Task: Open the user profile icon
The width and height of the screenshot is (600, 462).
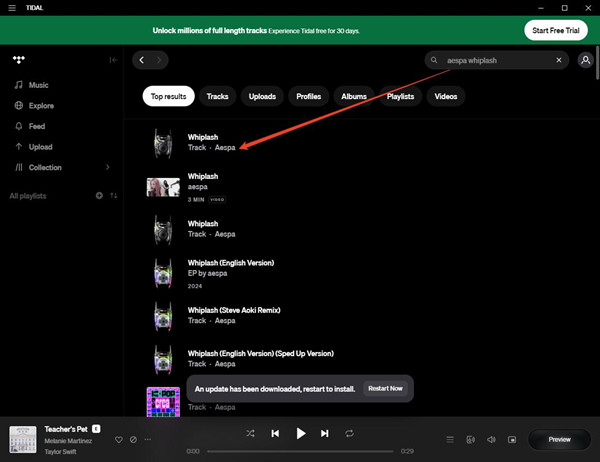Action: (x=585, y=60)
